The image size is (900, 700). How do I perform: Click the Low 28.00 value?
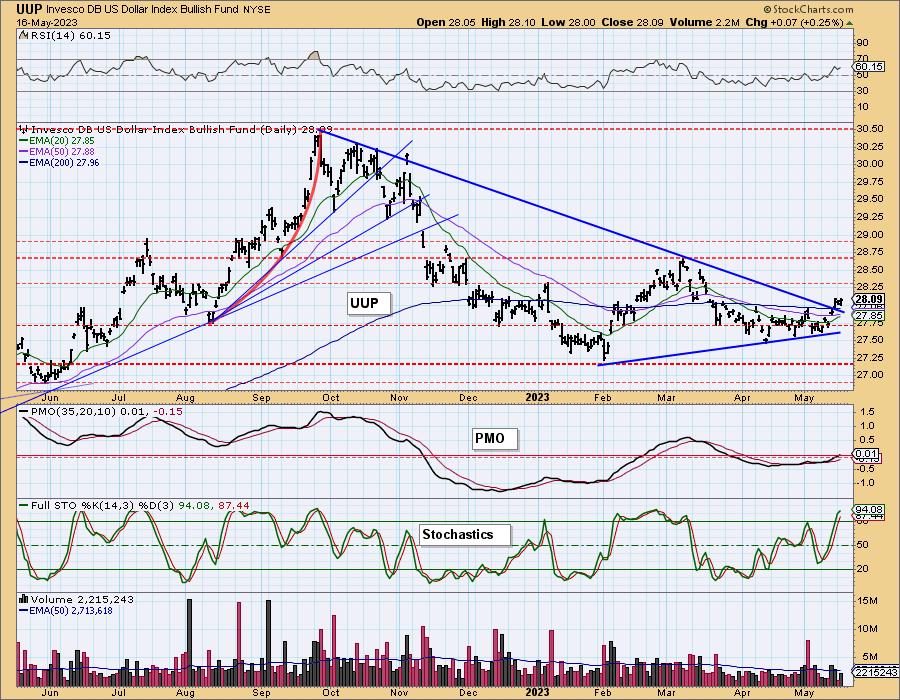[x=568, y=22]
